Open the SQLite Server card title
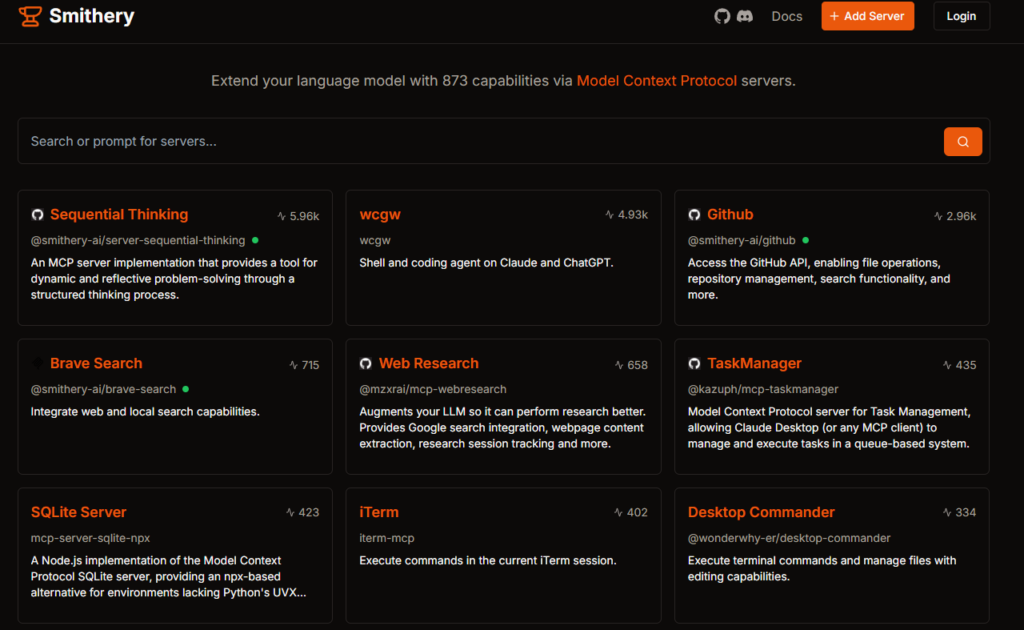Screen dimensions: 1024x630 [x=79, y=512]
